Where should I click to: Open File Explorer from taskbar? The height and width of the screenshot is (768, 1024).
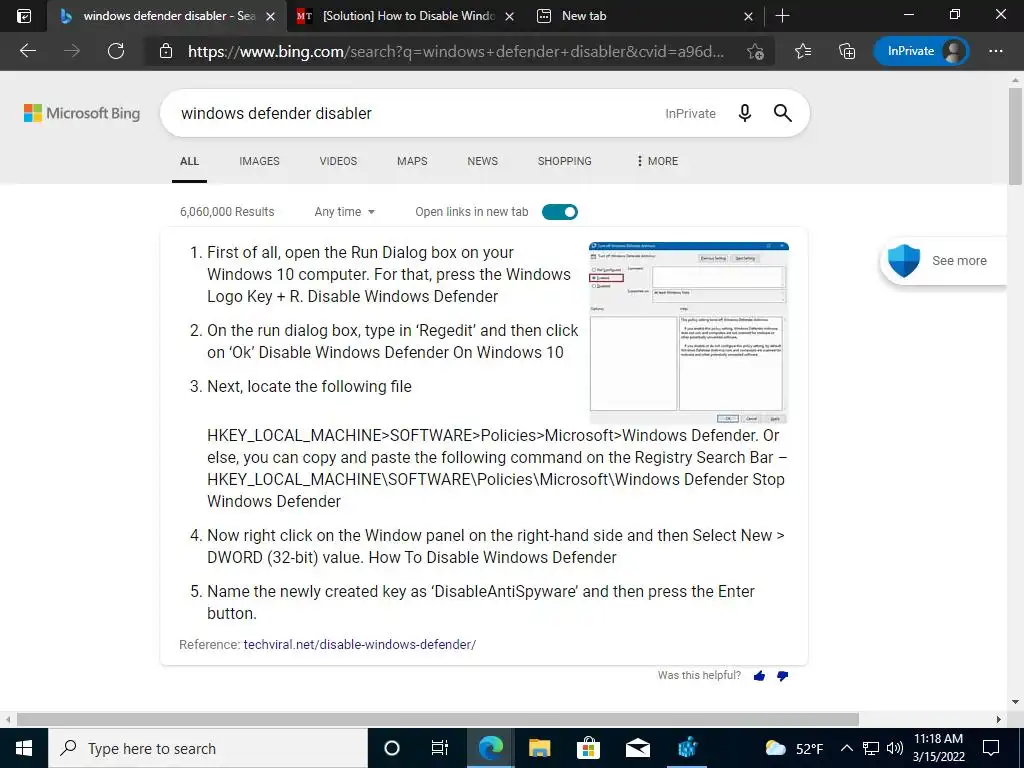pyautogui.click(x=539, y=748)
